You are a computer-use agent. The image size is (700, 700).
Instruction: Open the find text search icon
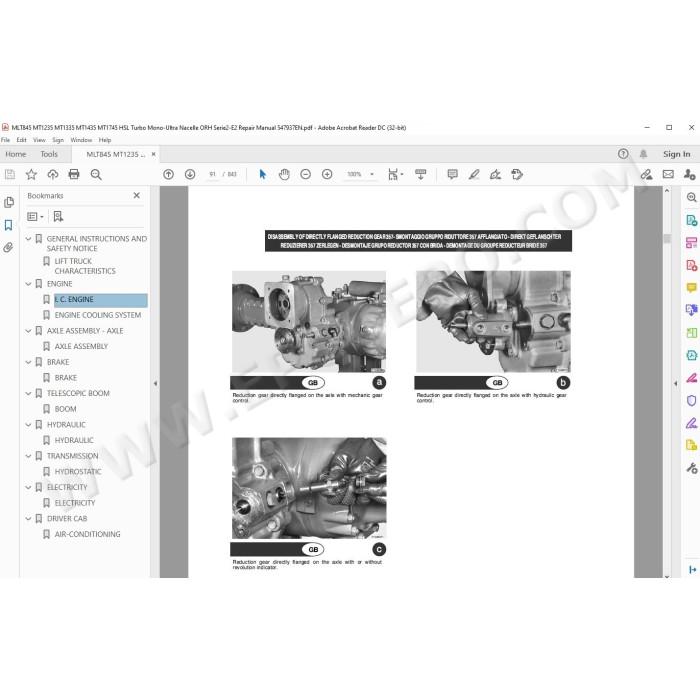pyautogui.click(x=96, y=175)
